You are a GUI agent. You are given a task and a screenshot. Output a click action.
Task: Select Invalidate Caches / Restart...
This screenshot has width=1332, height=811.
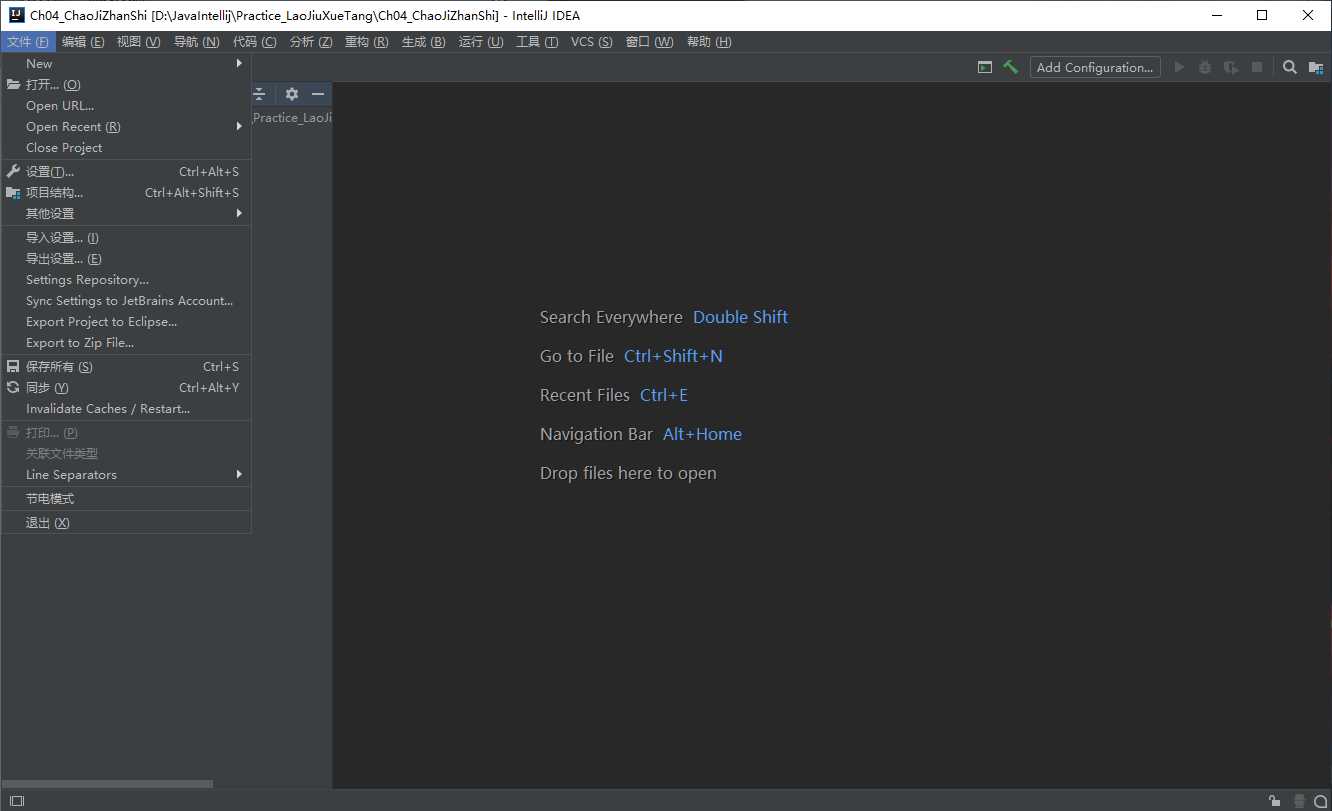click(126, 408)
